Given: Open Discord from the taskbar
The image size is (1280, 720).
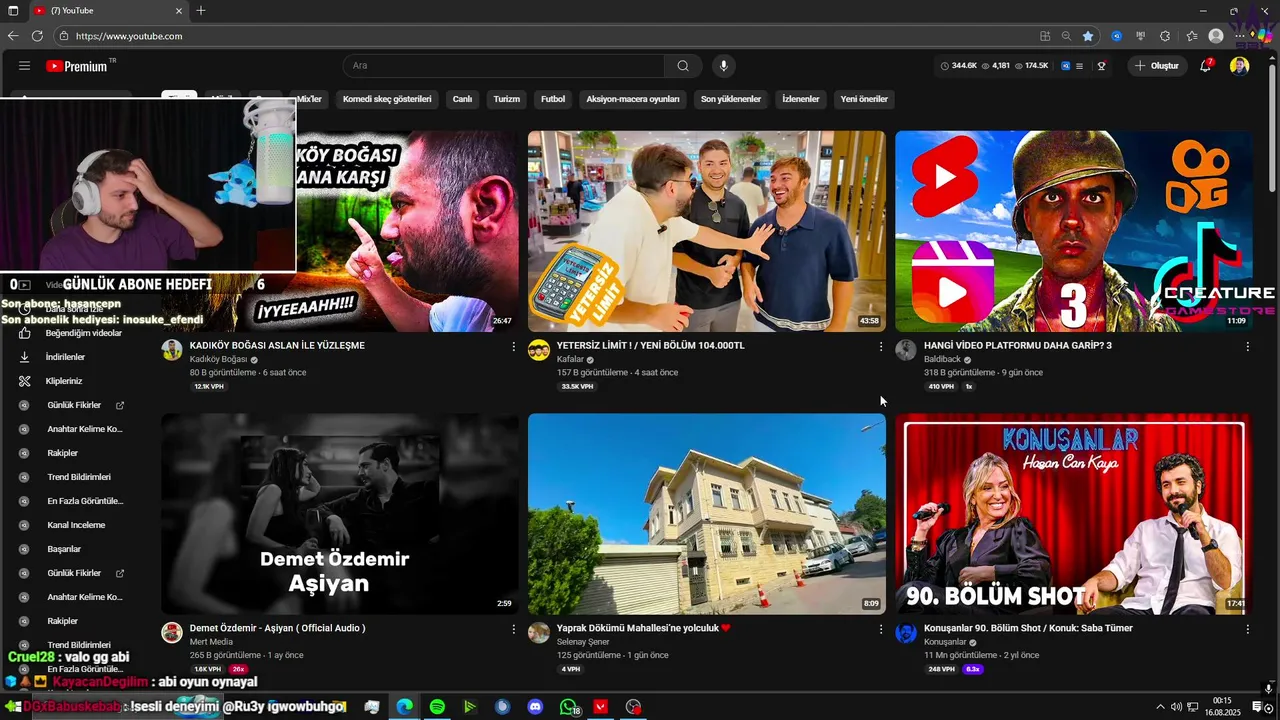Looking at the screenshot, I should pyautogui.click(x=535, y=707).
